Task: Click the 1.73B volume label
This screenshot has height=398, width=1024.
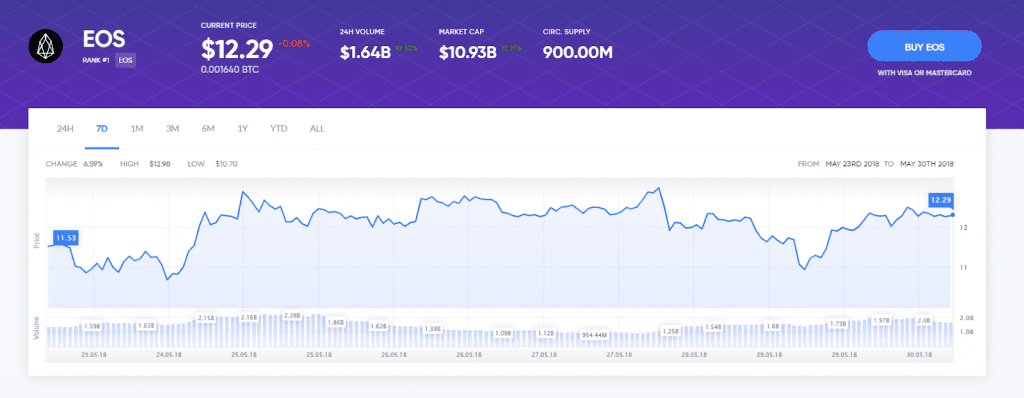Action: (x=838, y=323)
